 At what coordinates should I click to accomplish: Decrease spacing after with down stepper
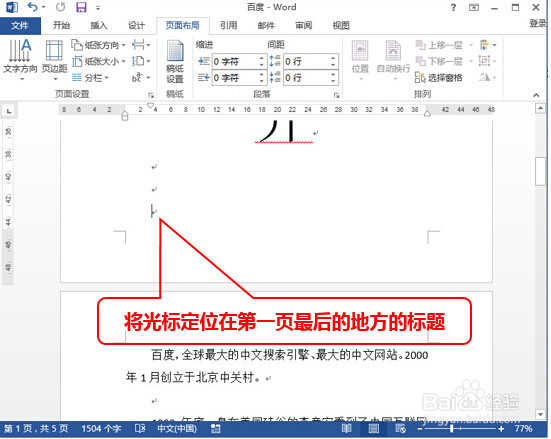[333, 81]
